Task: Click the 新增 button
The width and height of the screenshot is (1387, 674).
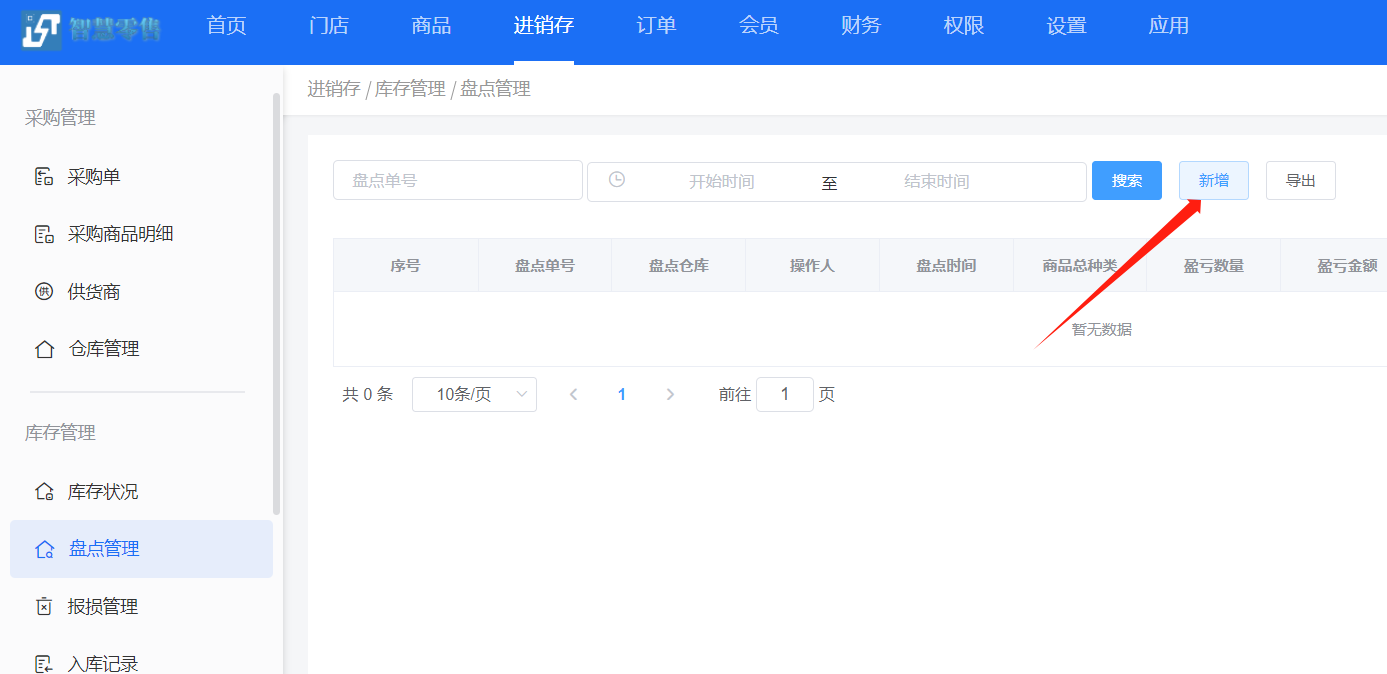Action: tap(1213, 181)
